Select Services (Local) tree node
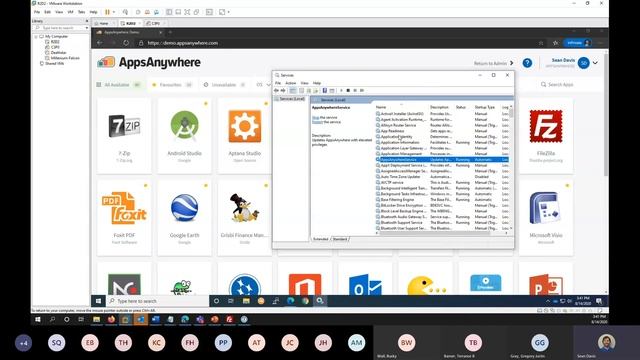The width and height of the screenshot is (640, 360). coord(291,99)
